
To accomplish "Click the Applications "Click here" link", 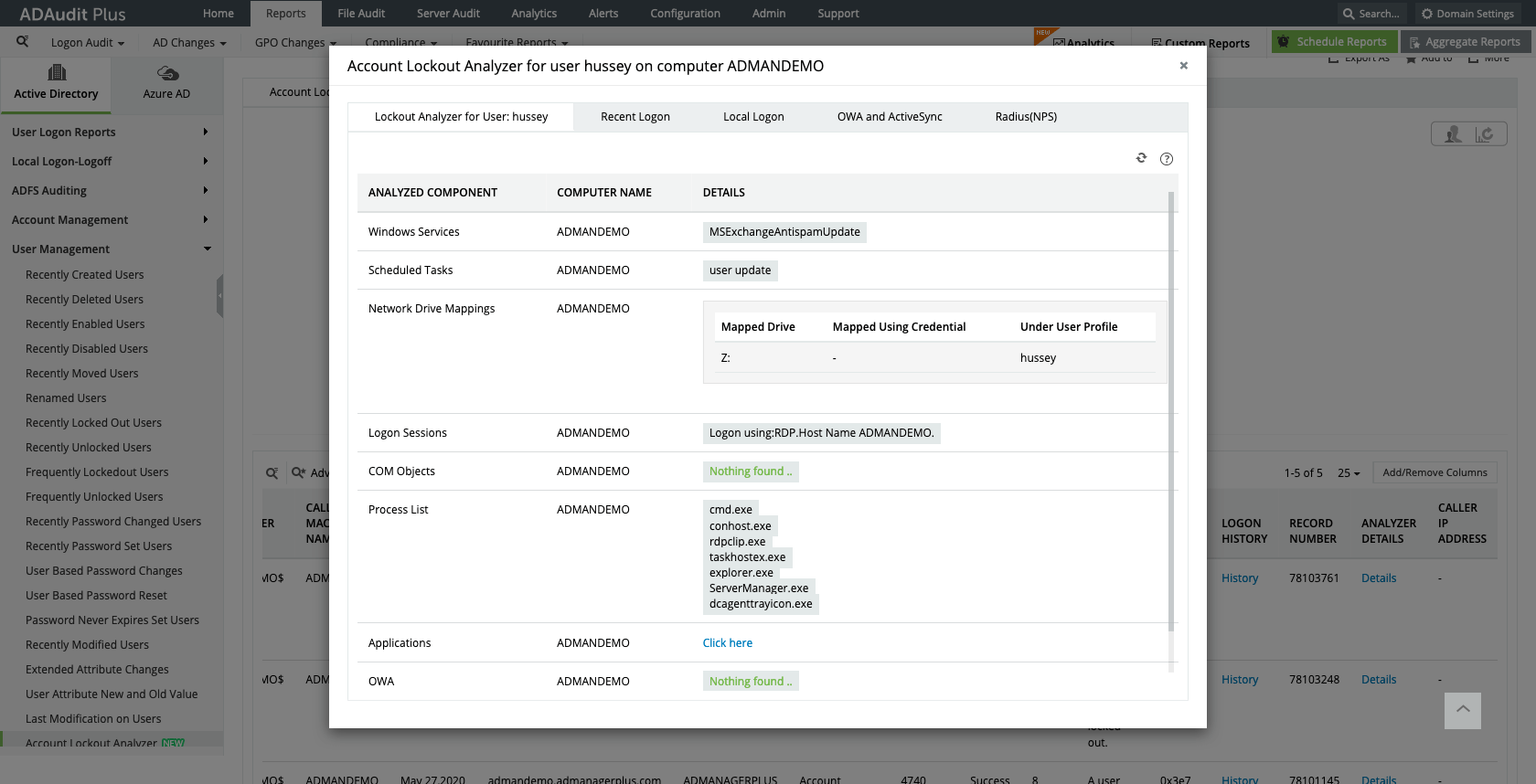I will (x=728, y=643).
